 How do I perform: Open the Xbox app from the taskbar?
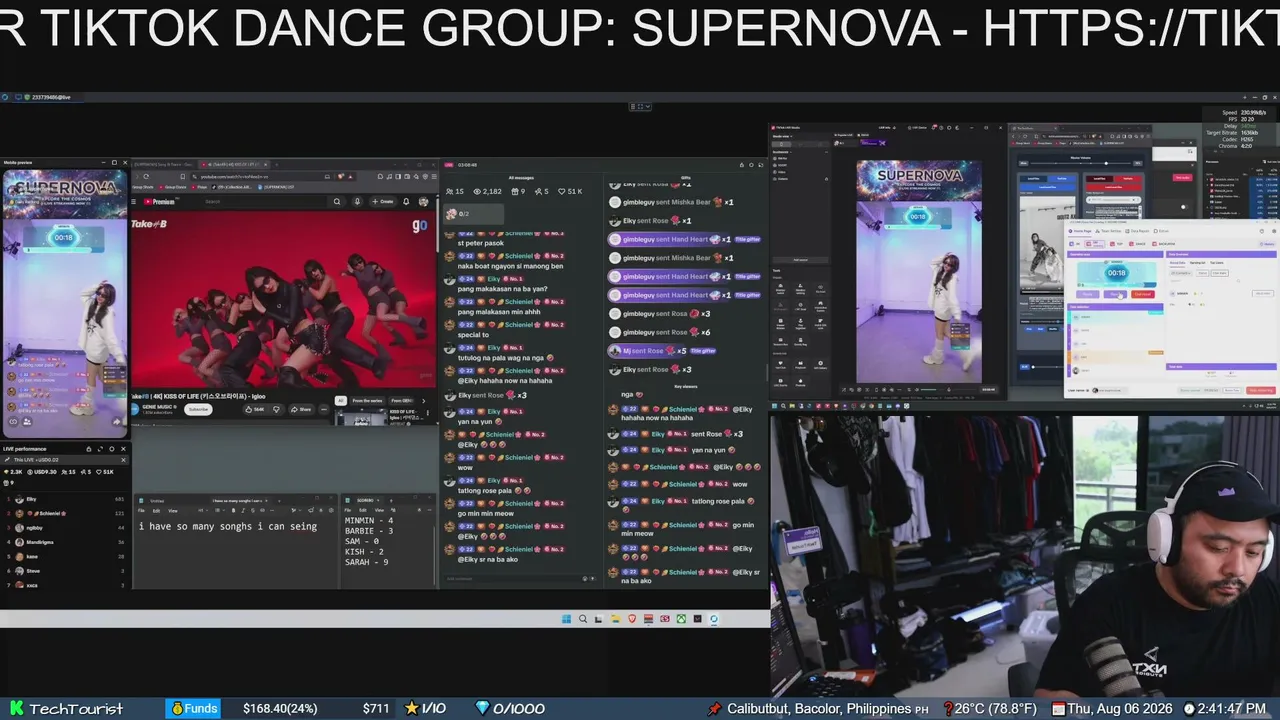[x=681, y=619]
